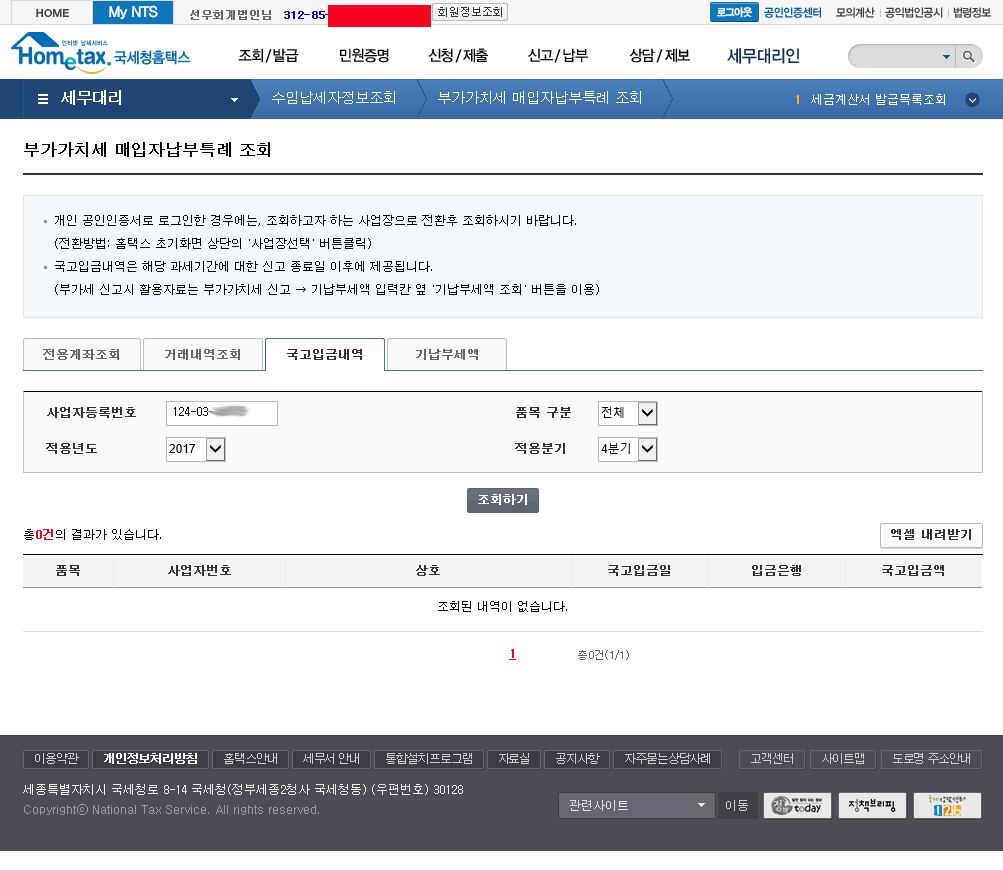Click the 조회하기 button
Screen dimensions: 1003x870
click(502, 500)
